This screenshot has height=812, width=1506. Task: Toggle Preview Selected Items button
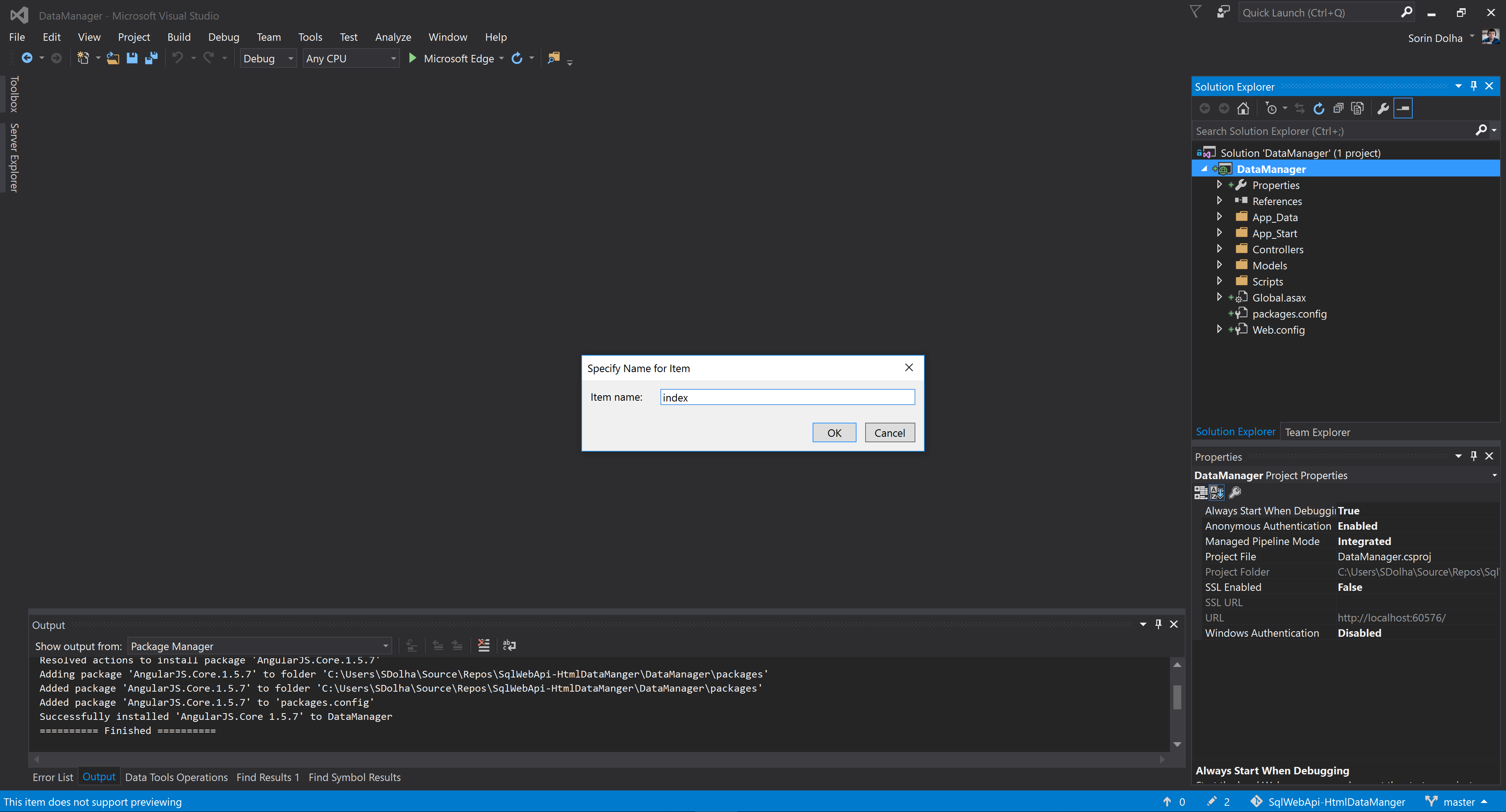1403,108
